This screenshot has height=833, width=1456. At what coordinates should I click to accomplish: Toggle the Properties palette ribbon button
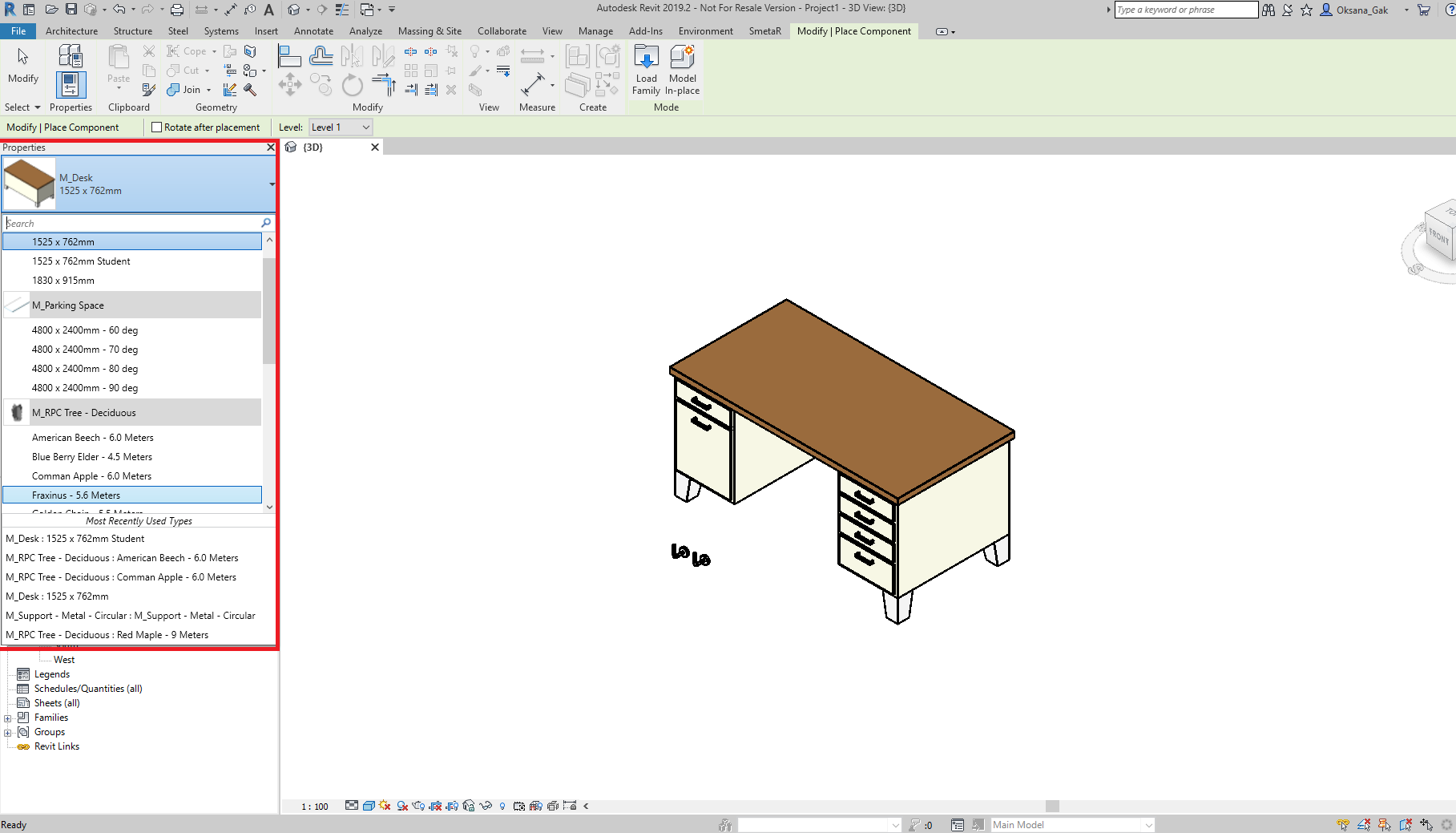point(71,85)
